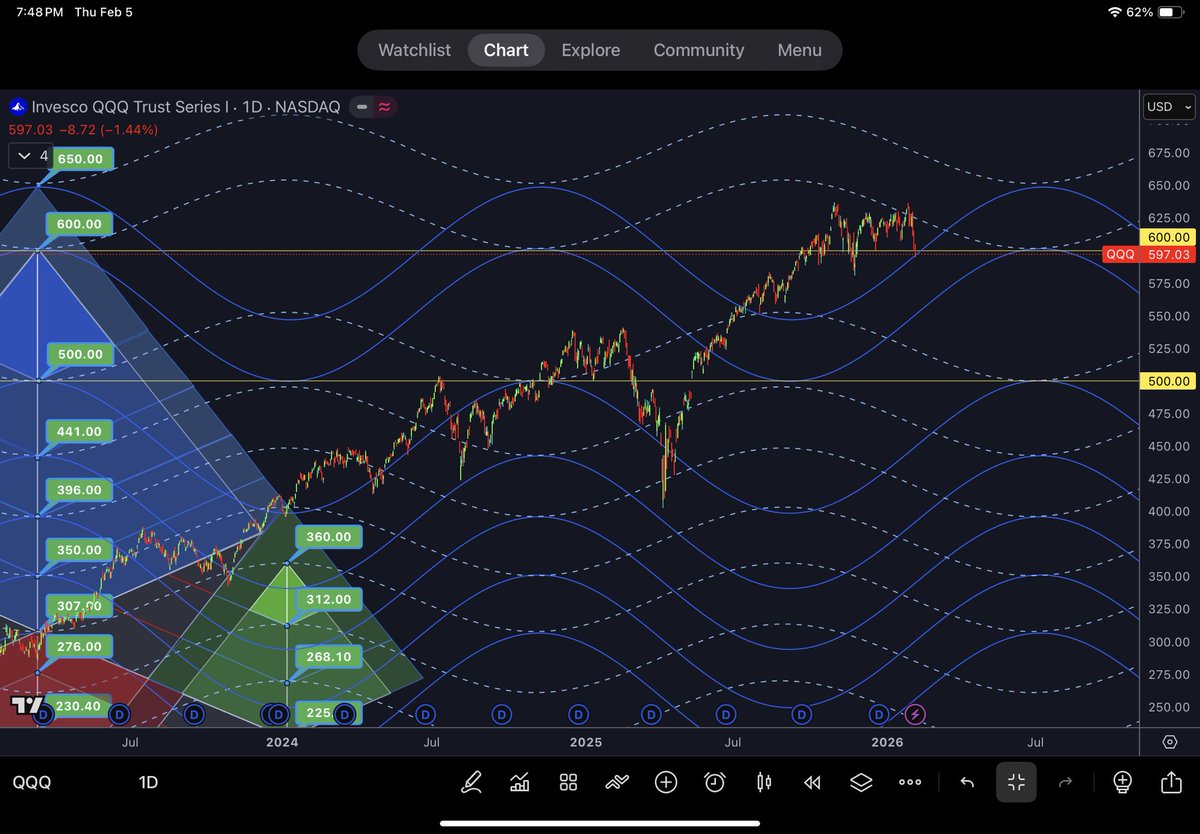Viewport: 1200px width, 834px height.
Task: Tap the green 500.00 price tag
Action: point(80,355)
